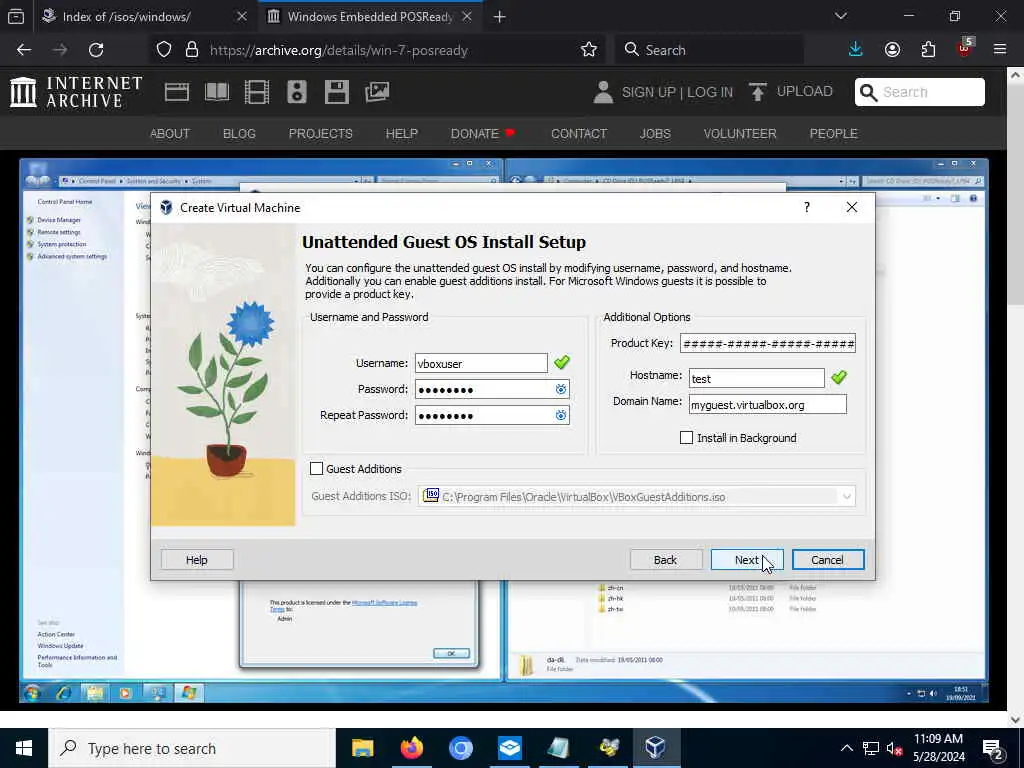
Task: Open the JOBS menu item
Action: tap(655, 134)
